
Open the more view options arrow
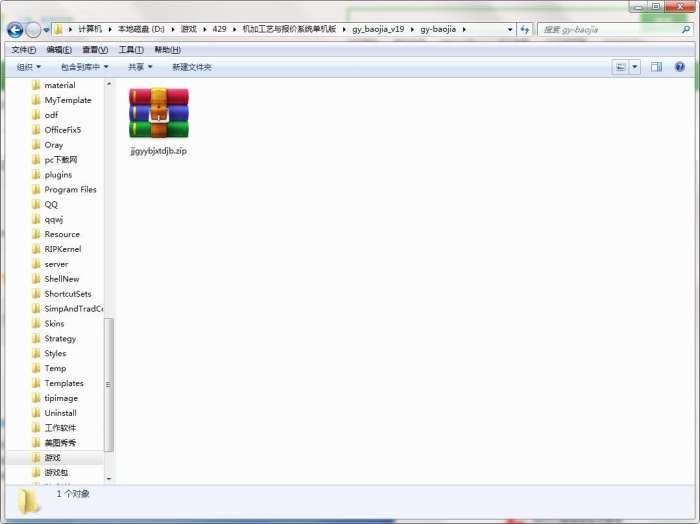point(635,67)
